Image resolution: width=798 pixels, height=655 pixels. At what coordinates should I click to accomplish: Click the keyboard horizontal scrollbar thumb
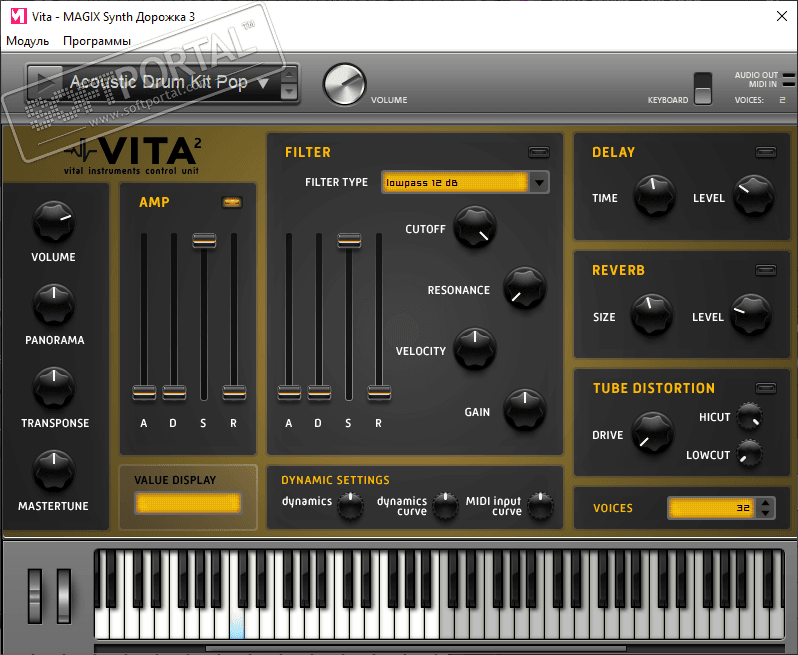415,648
